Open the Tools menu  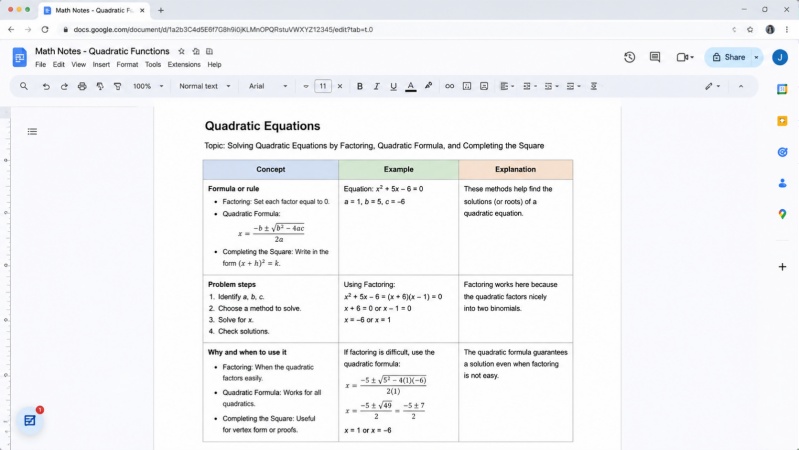tap(153, 65)
